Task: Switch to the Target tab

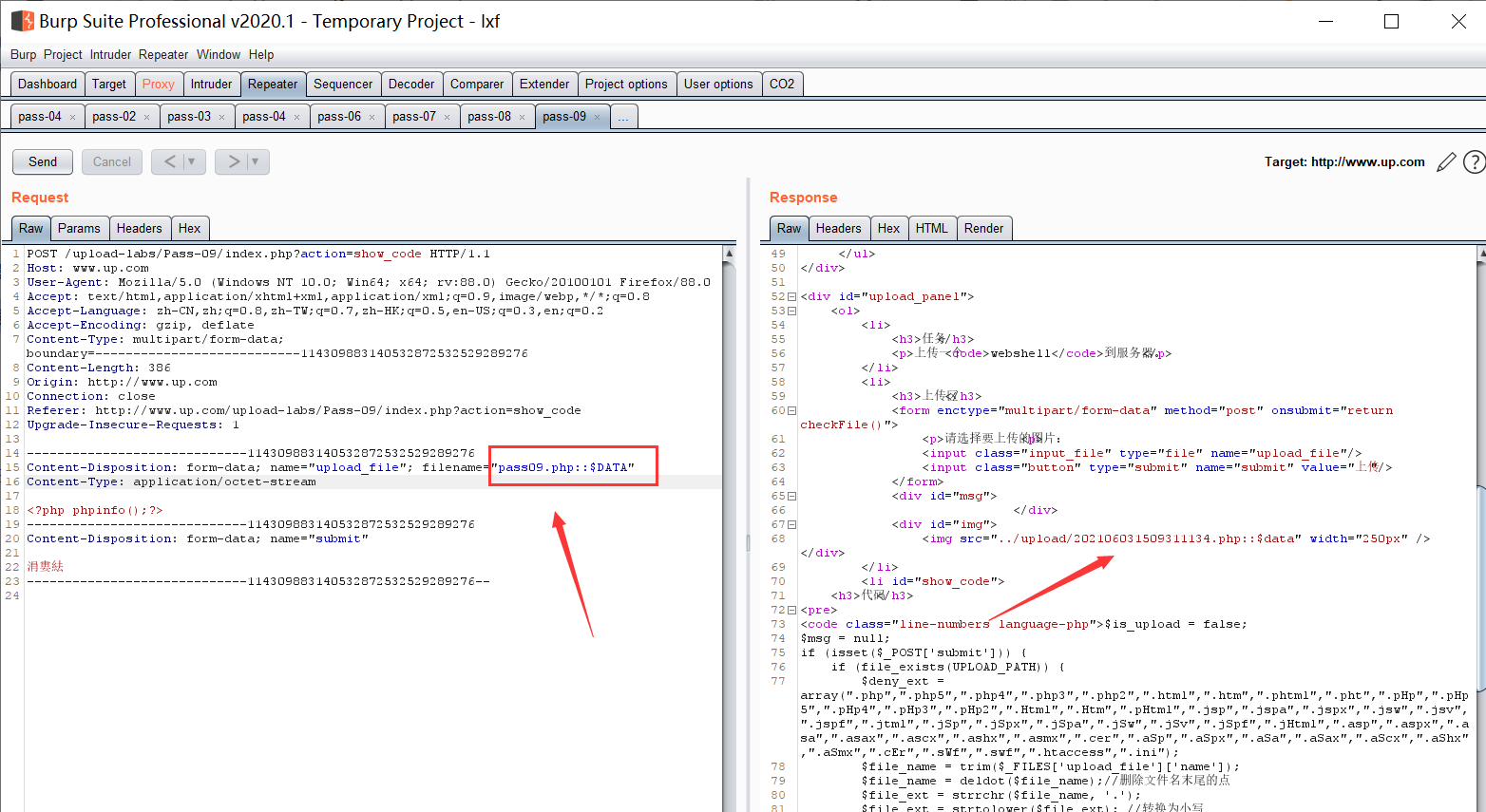Action: pos(109,84)
